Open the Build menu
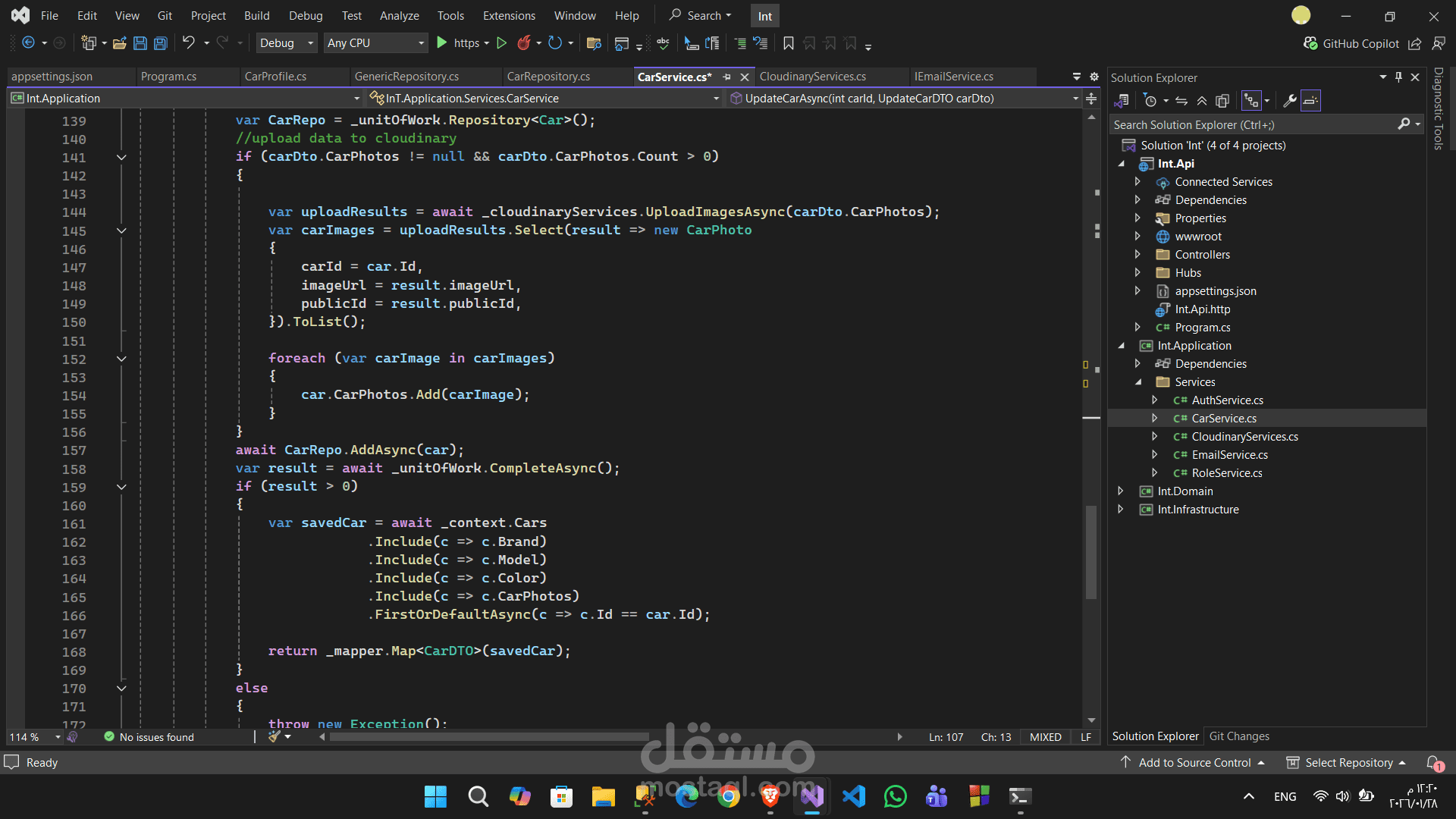The height and width of the screenshot is (819, 1456). [x=256, y=15]
